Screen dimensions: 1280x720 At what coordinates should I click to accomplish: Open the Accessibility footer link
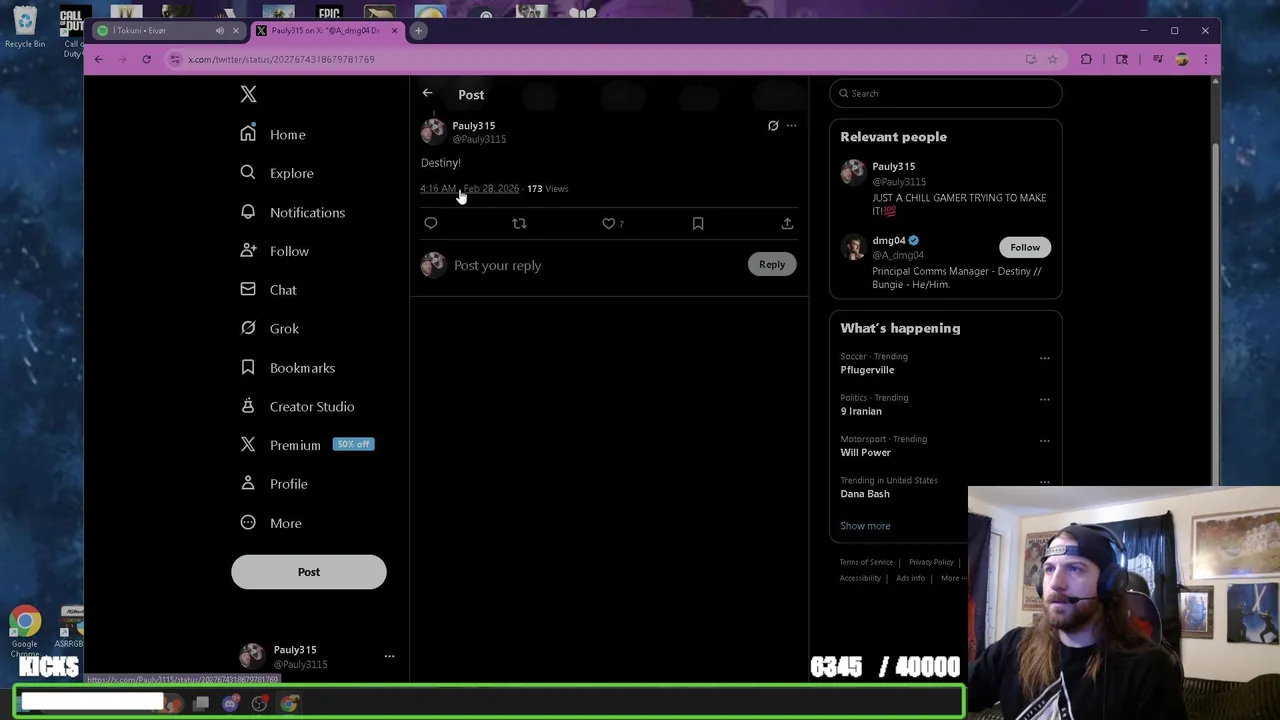(x=860, y=578)
